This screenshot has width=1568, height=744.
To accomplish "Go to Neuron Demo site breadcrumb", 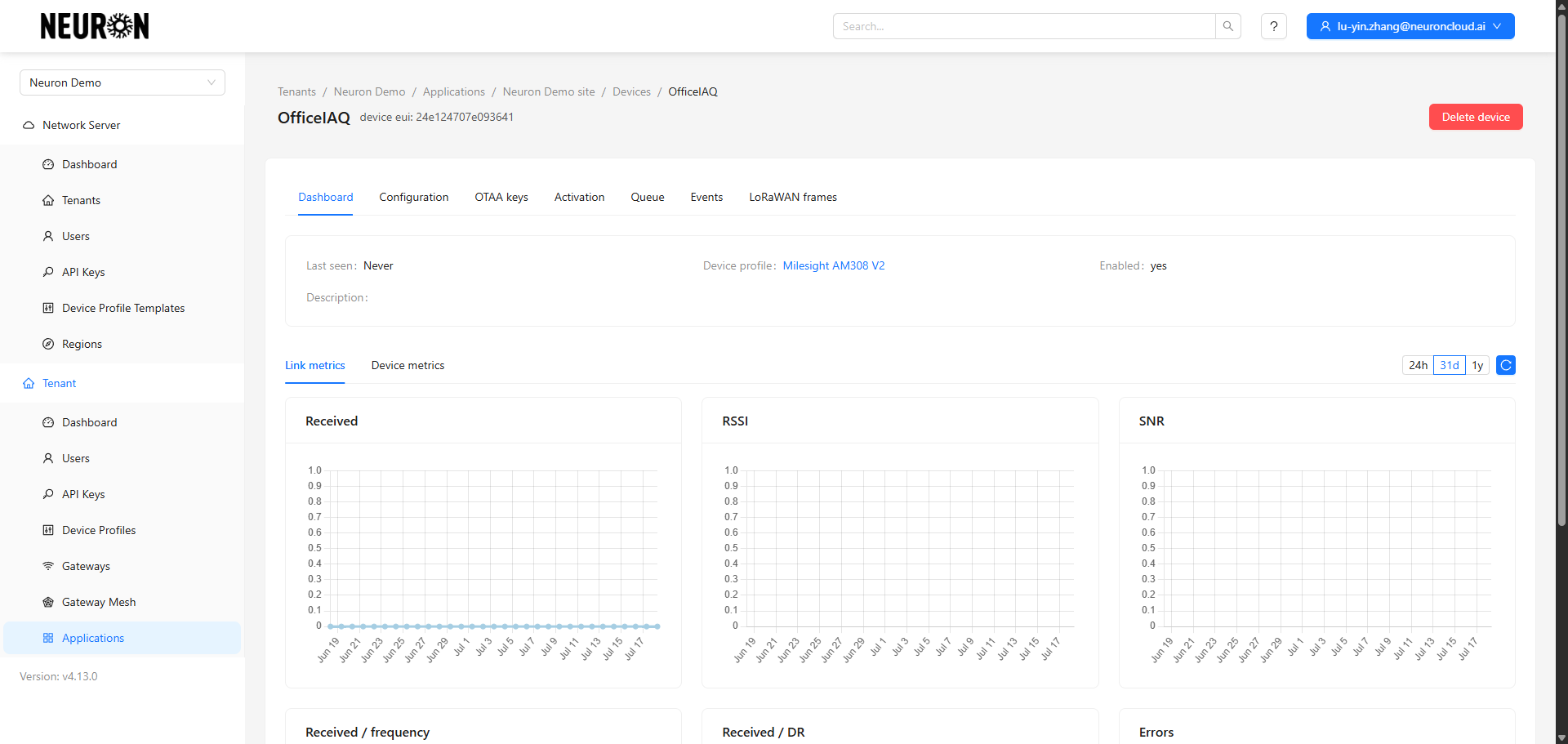I will click(x=549, y=91).
